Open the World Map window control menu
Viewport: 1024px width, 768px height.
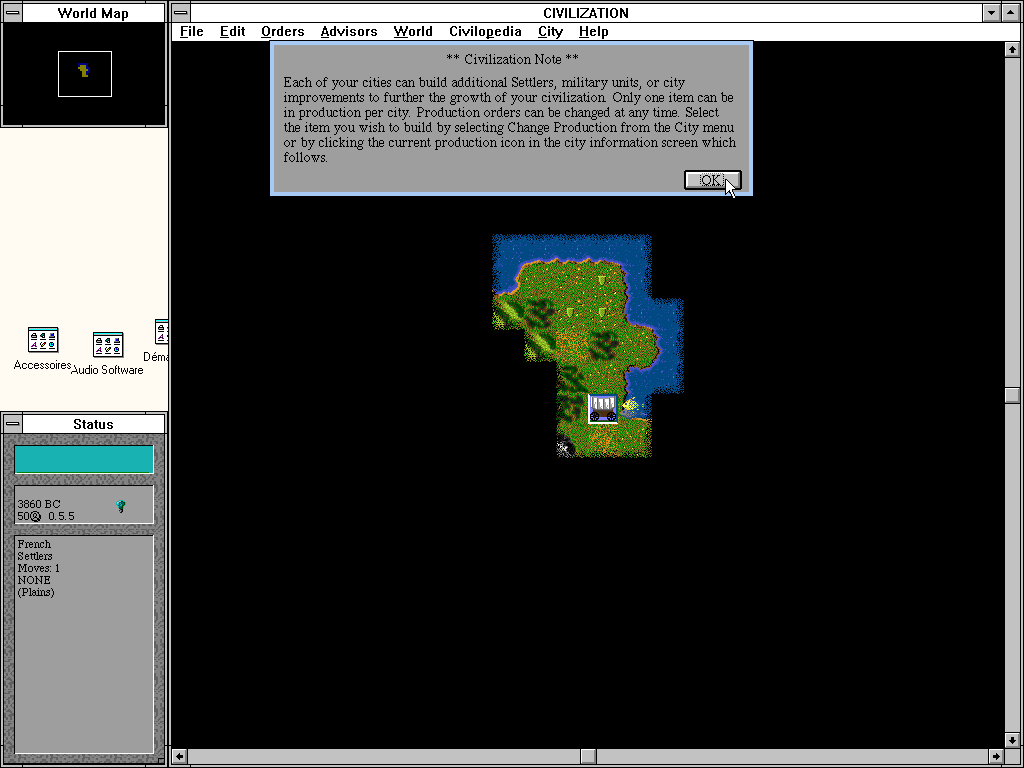click(x=12, y=13)
